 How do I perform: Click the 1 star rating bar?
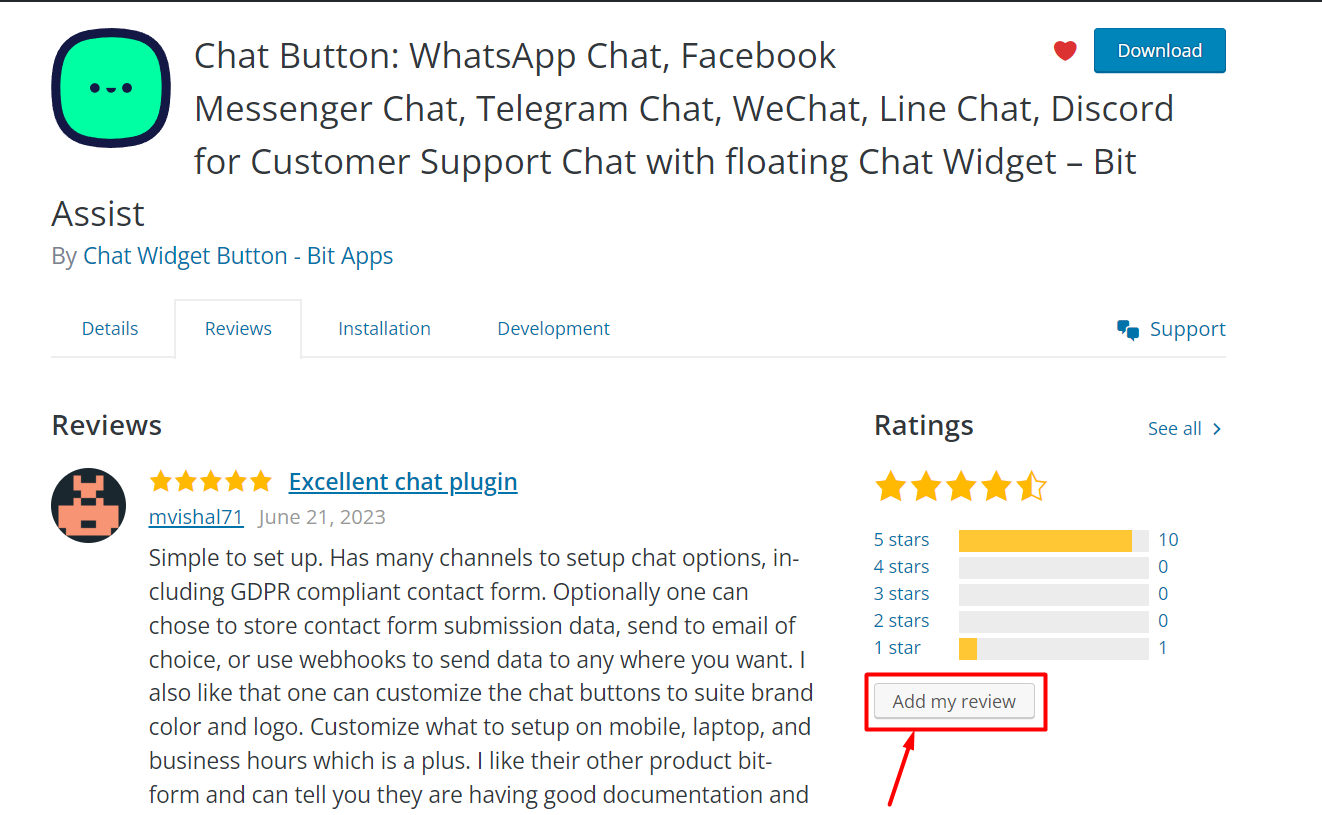(1053, 648)
